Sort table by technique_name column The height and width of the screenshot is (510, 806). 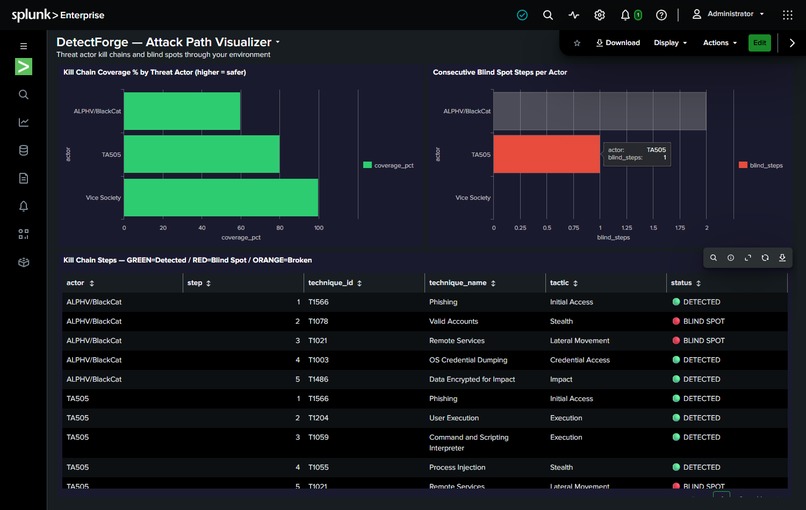[493, 283]
